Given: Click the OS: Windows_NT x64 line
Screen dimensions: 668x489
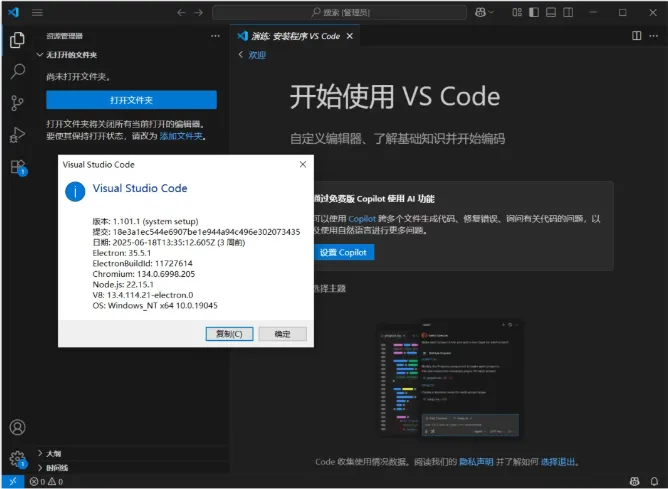Looking at the screenshot, I should point(155,305).
